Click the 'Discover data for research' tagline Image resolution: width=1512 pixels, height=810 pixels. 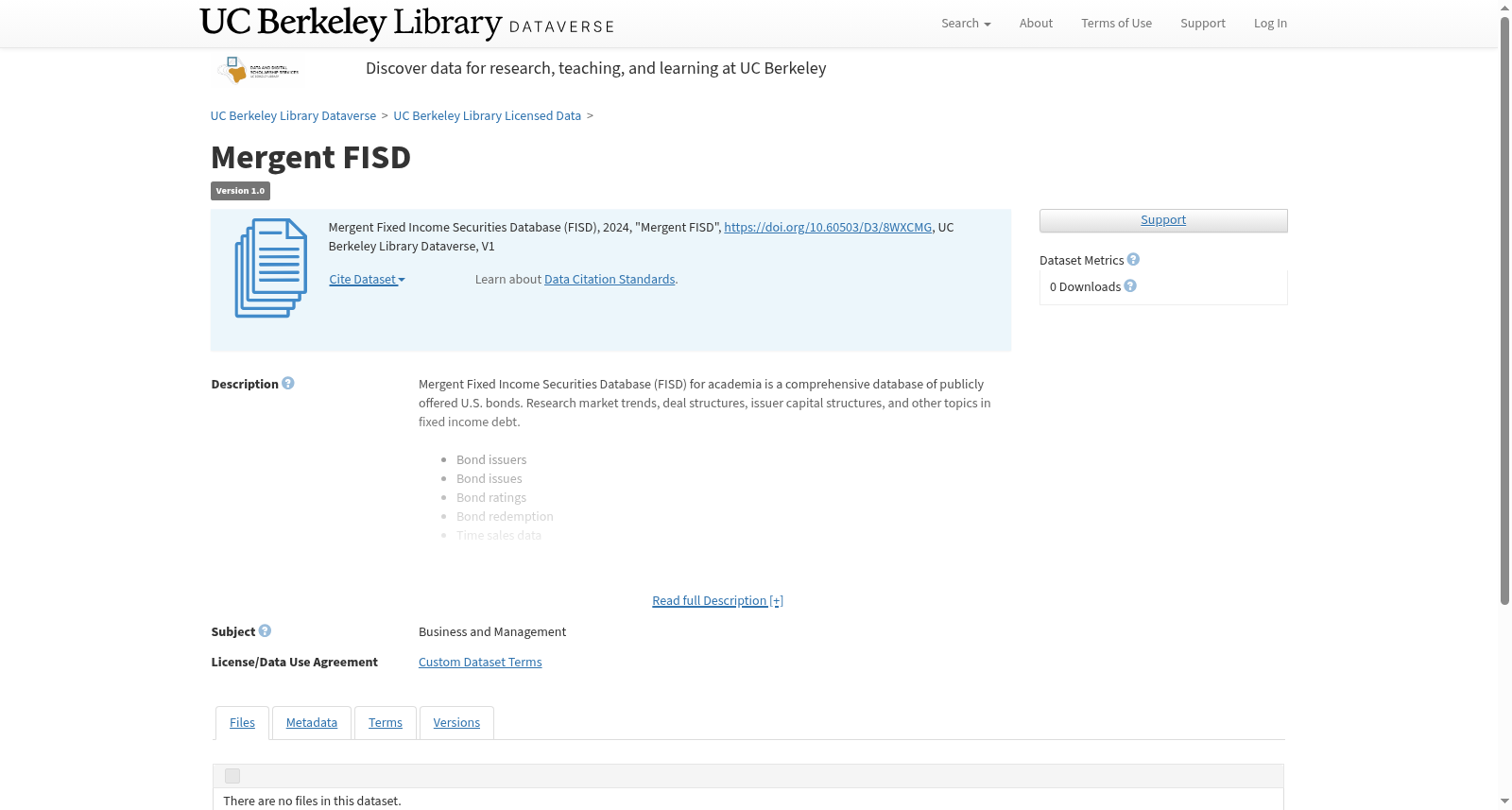click(x=596, y=68)
